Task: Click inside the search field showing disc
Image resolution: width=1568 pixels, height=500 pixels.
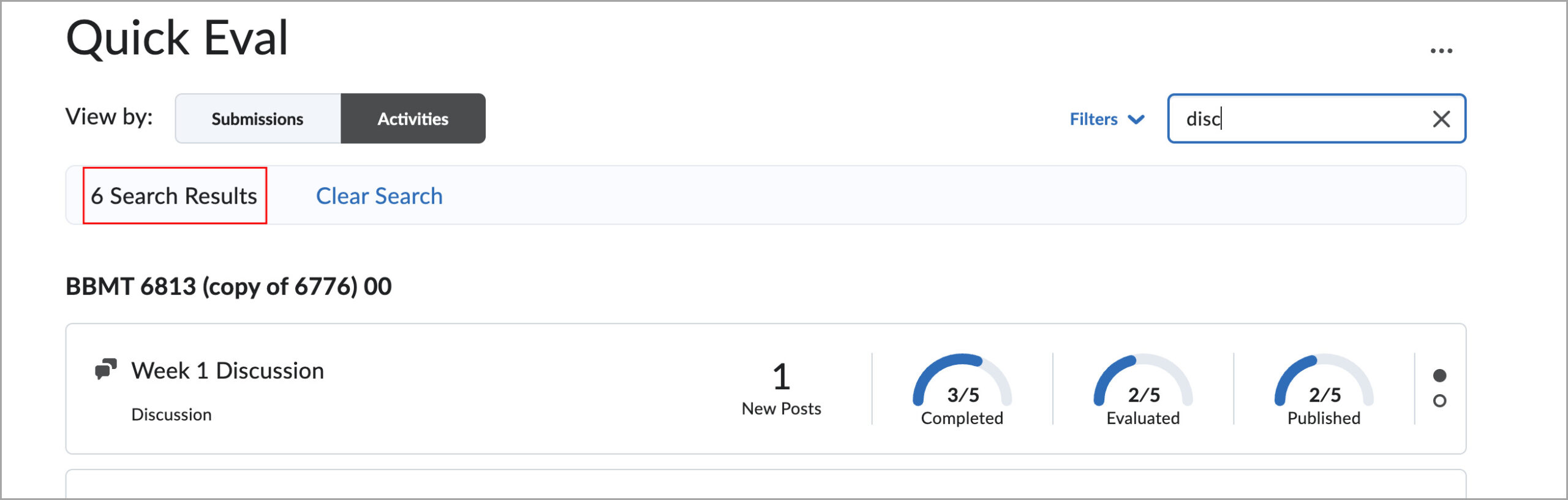Action: click(x=1286, y=119)
